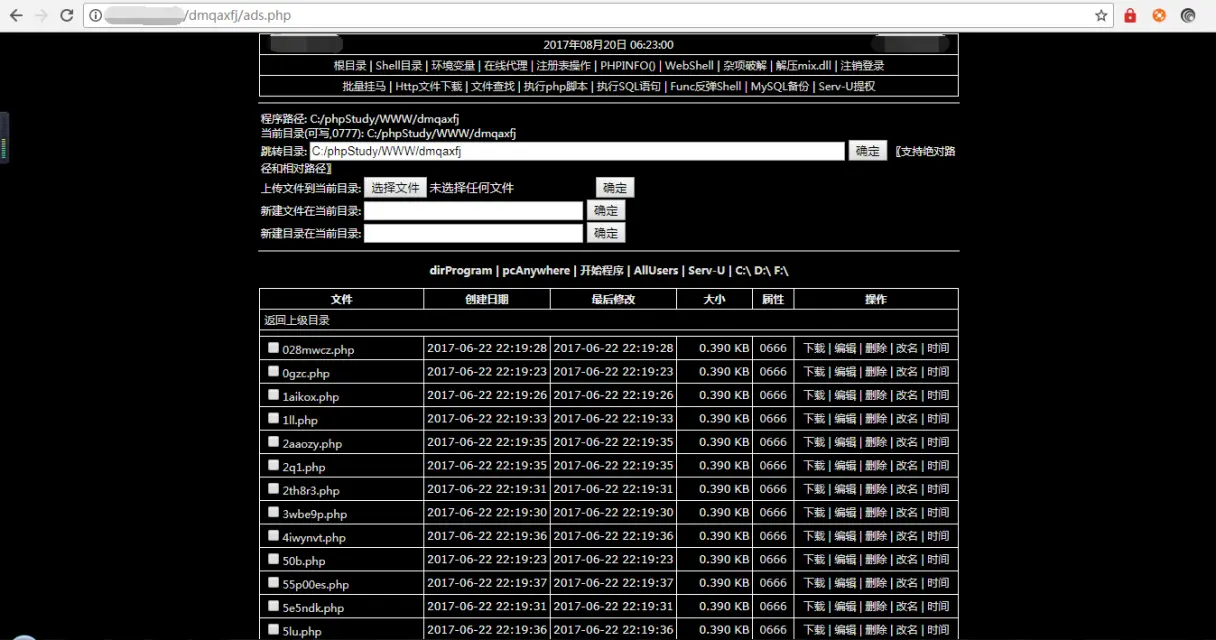This screenshot has height=640, width=1216.
Task: Click the 注销登录 menu link
Action: point(862,66)
